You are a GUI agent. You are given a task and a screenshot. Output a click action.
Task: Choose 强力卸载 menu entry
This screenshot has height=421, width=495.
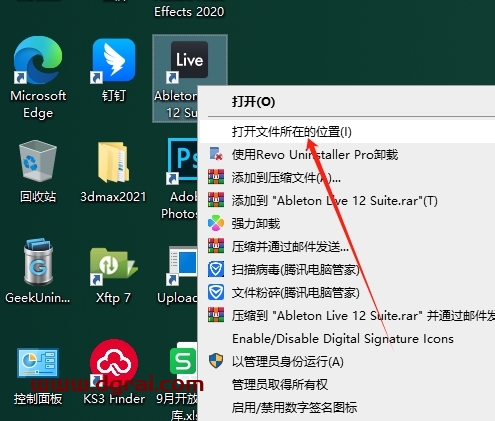(x=347, y=224)
